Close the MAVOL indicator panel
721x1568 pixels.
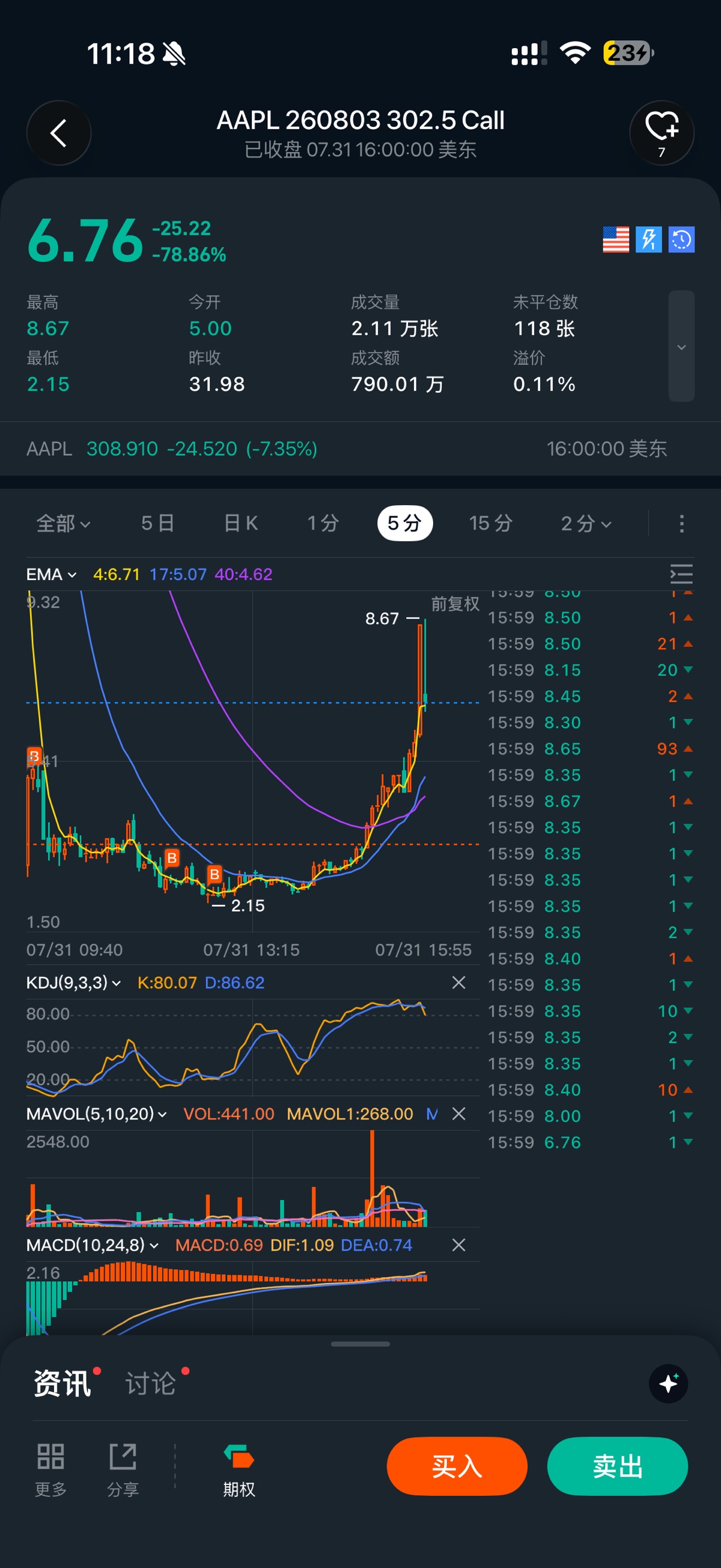click(459, 1113)
